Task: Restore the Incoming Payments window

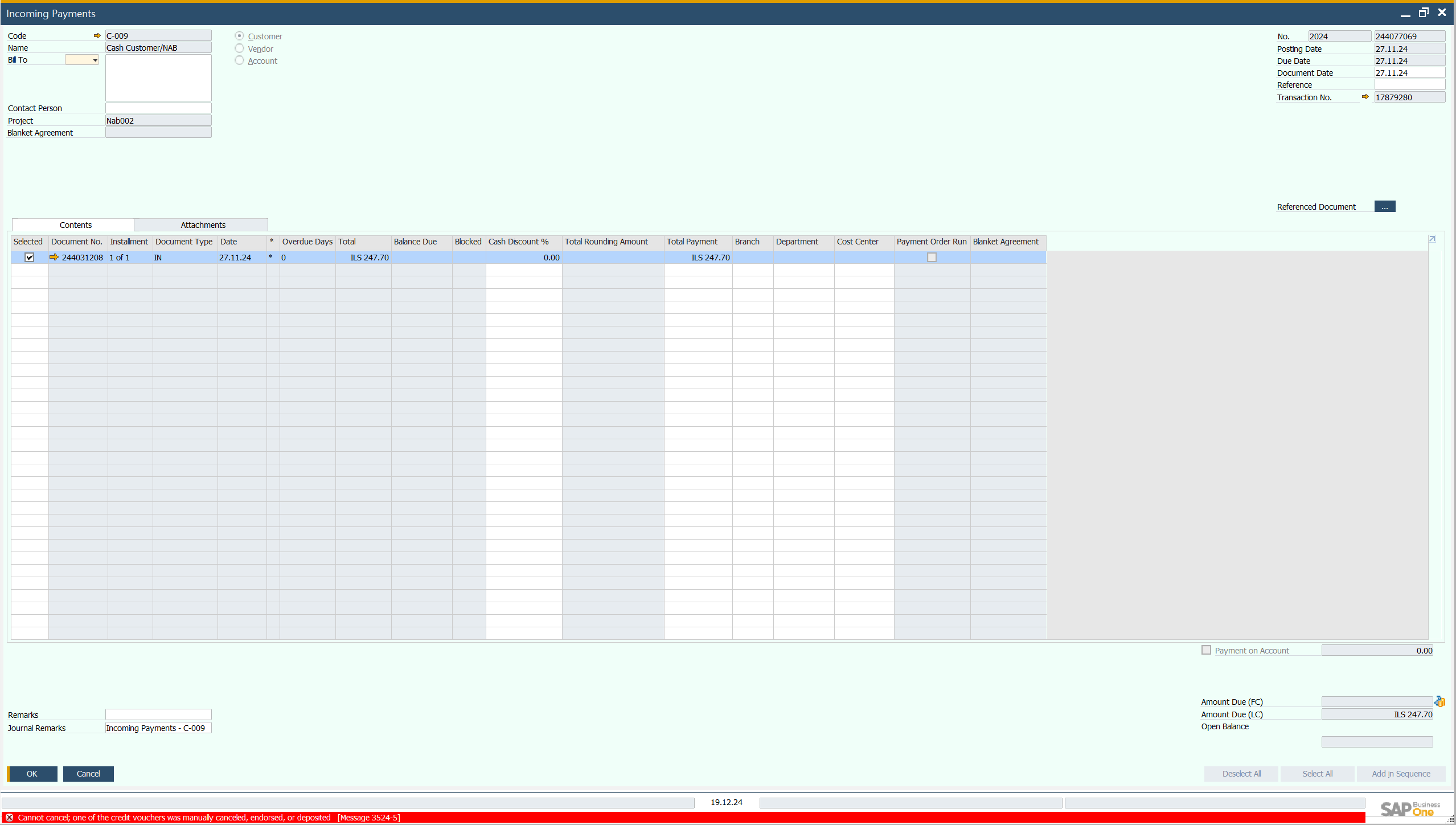Action: [x=1424, y=13]
